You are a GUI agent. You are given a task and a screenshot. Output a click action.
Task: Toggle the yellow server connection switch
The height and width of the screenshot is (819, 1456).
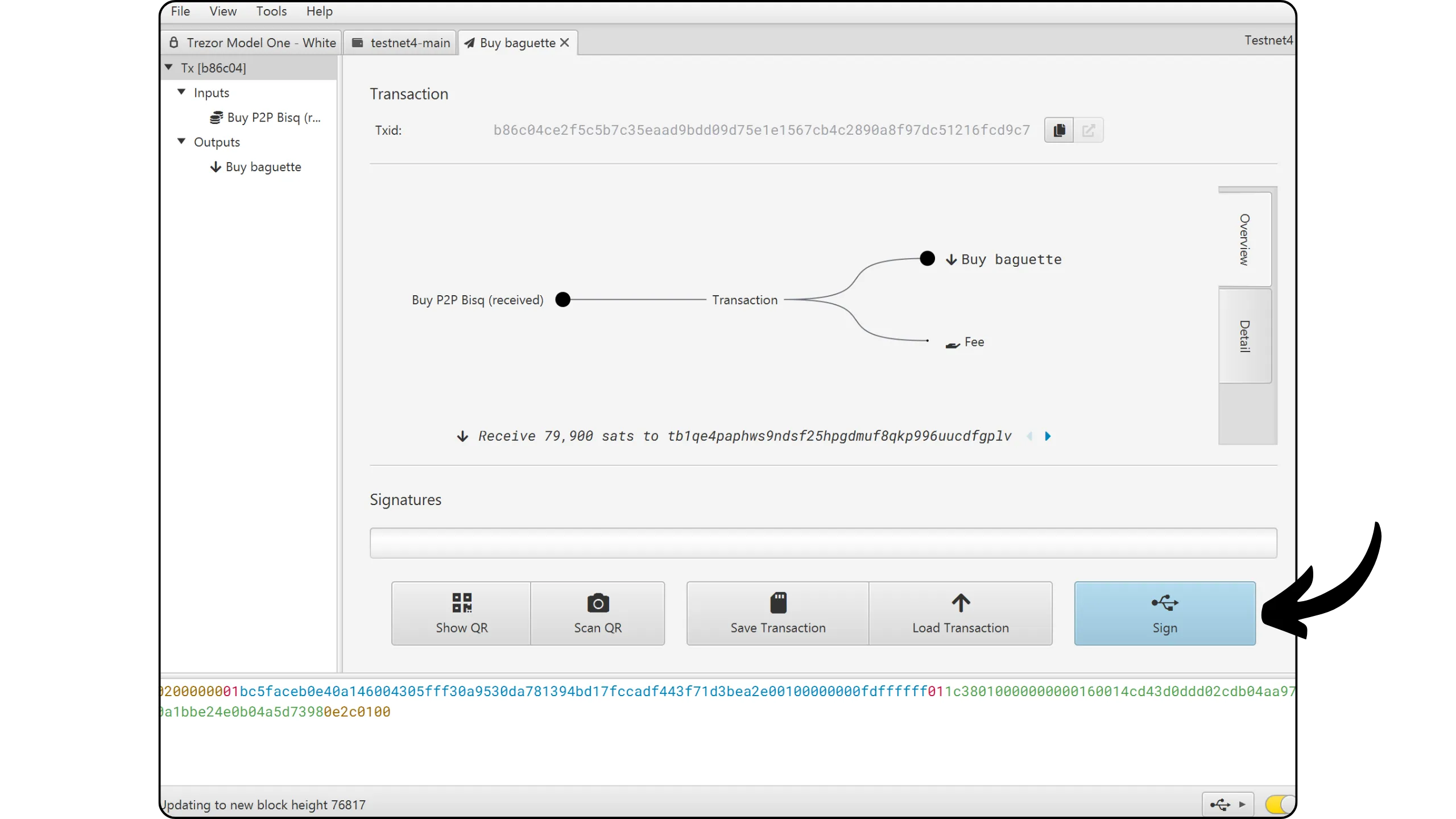pyautogui.click(x=1279, y=804)
